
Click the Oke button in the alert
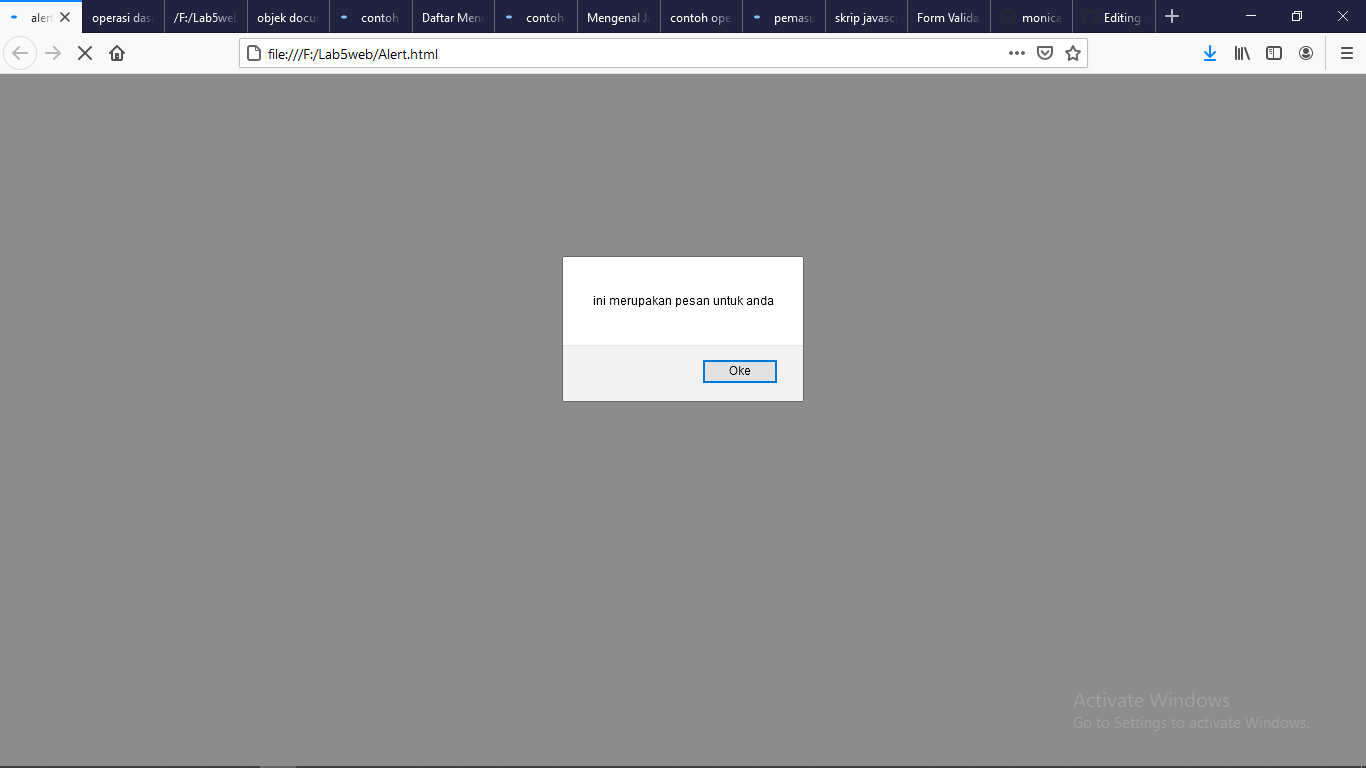click(739, 371)
